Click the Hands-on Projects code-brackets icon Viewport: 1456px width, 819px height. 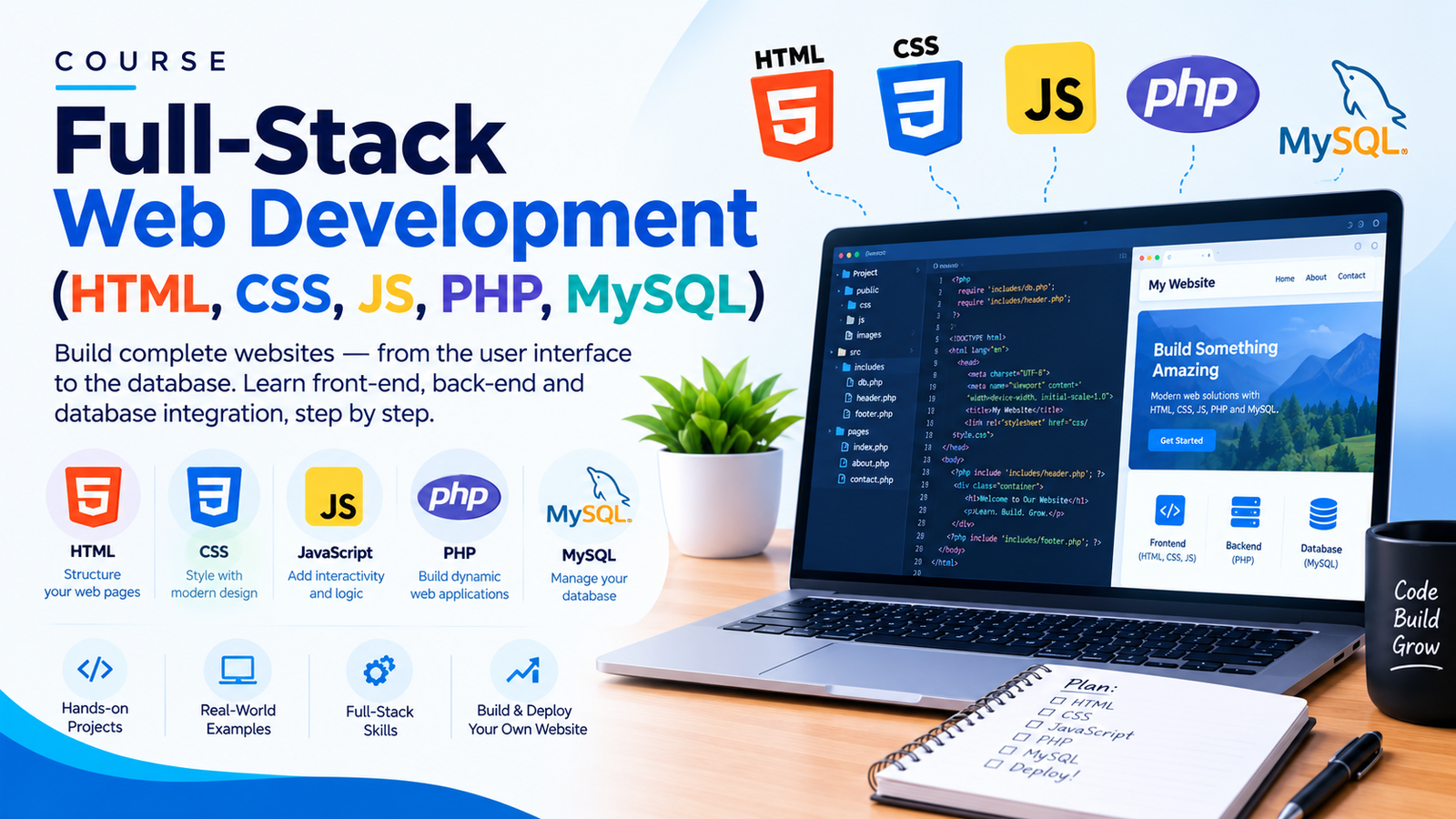click(x=95, y=670)
